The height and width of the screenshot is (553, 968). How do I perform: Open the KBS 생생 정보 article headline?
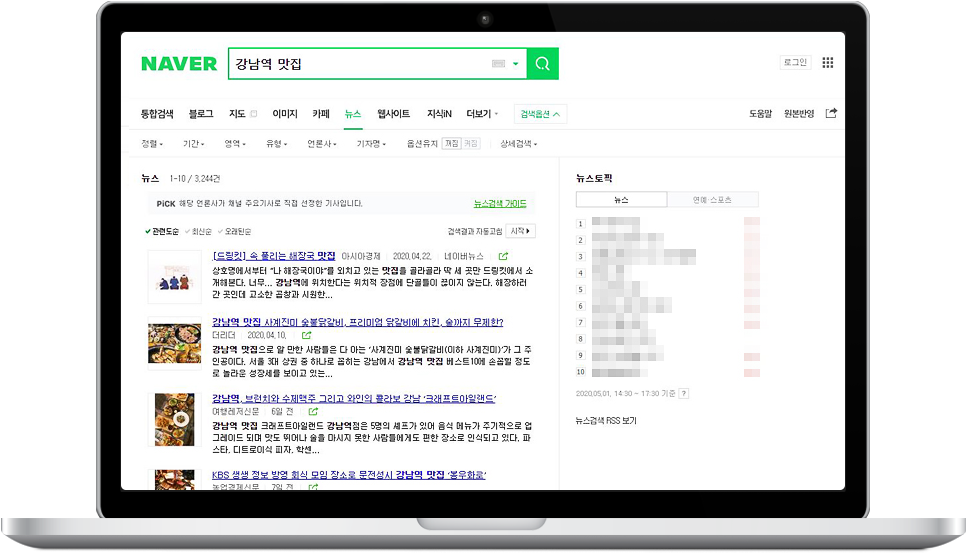[349, 475]
